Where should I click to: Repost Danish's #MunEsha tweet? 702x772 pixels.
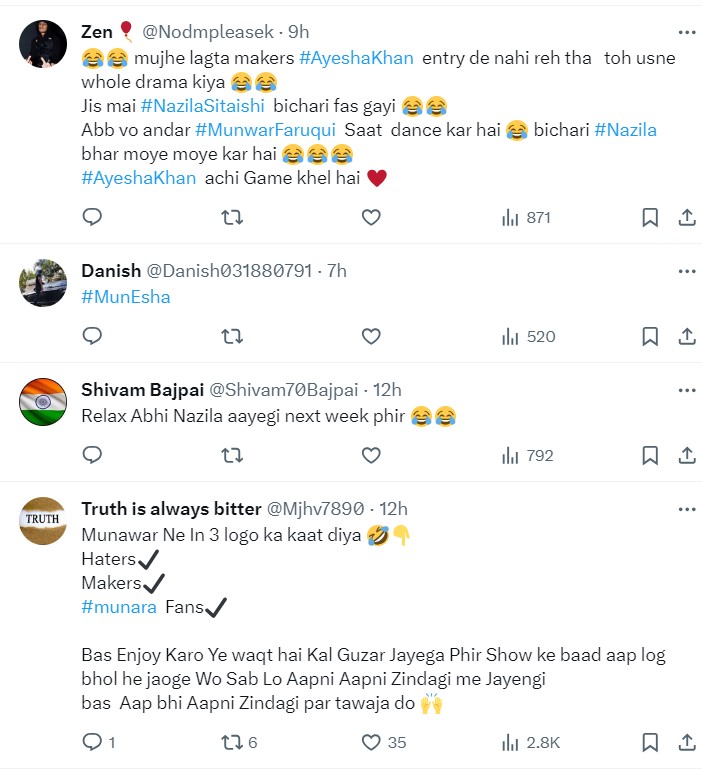(x=232, y=336)
